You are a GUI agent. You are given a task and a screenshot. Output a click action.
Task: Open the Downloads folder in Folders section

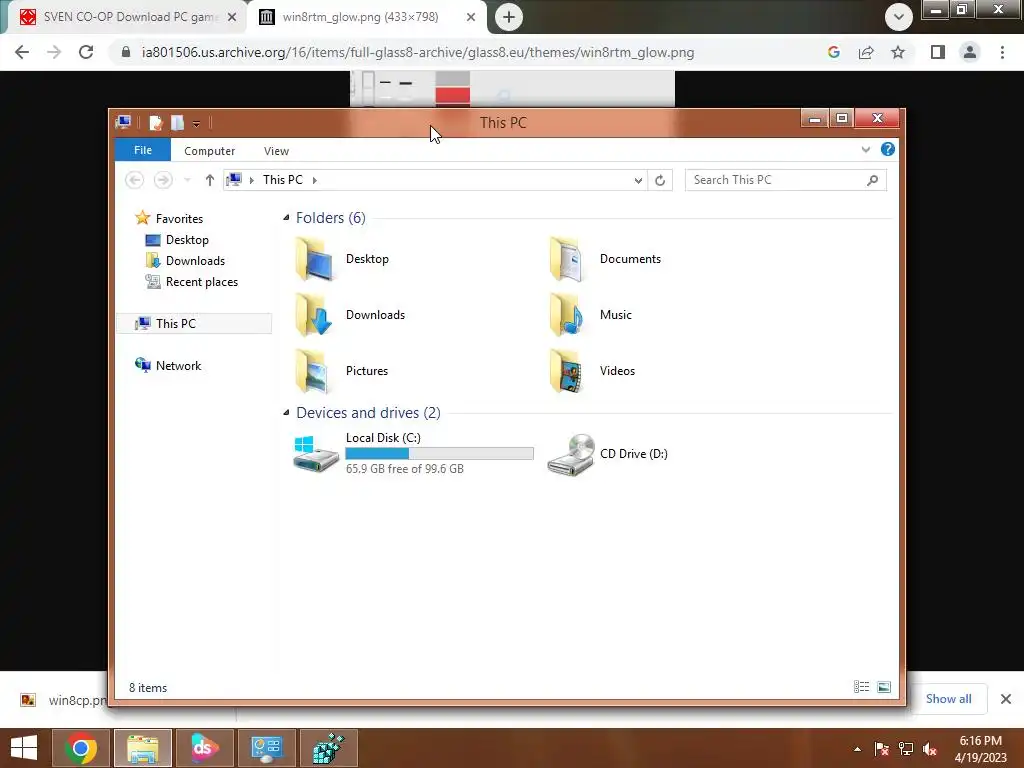point(315,315)
